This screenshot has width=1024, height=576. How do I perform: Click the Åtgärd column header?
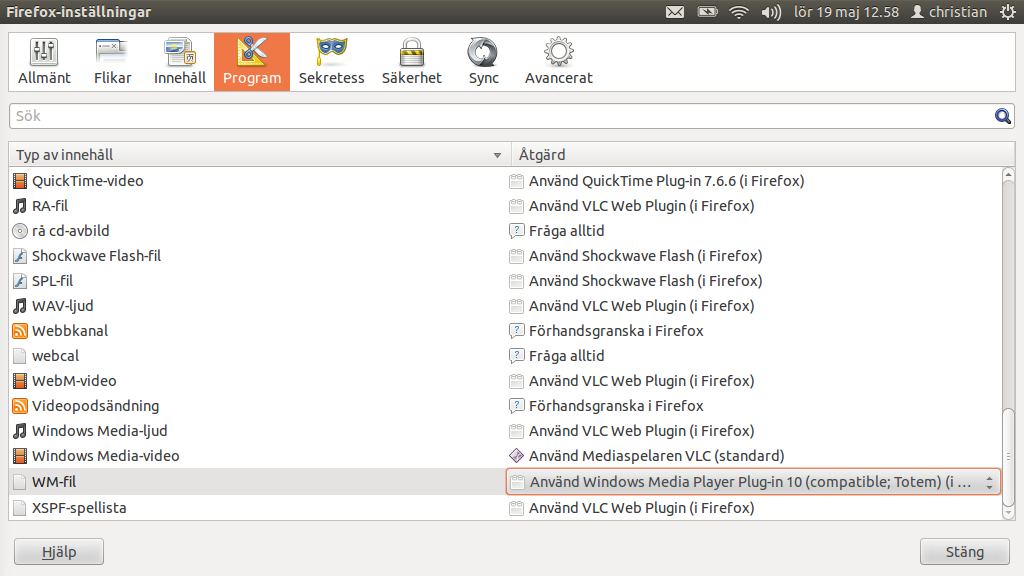pos(763,155)
